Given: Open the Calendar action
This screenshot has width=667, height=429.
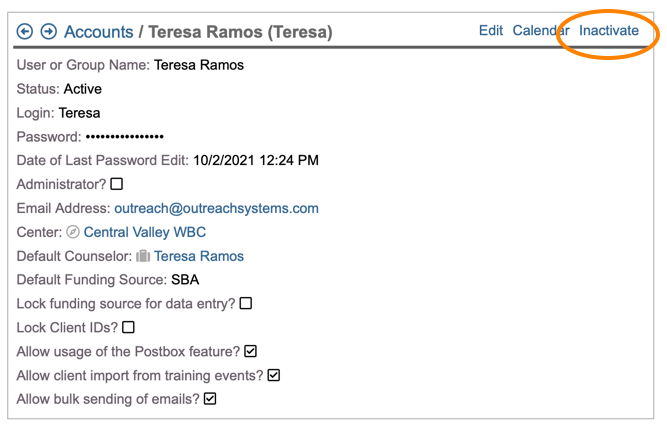Looking at the screenshot, I should coord(541,30).
